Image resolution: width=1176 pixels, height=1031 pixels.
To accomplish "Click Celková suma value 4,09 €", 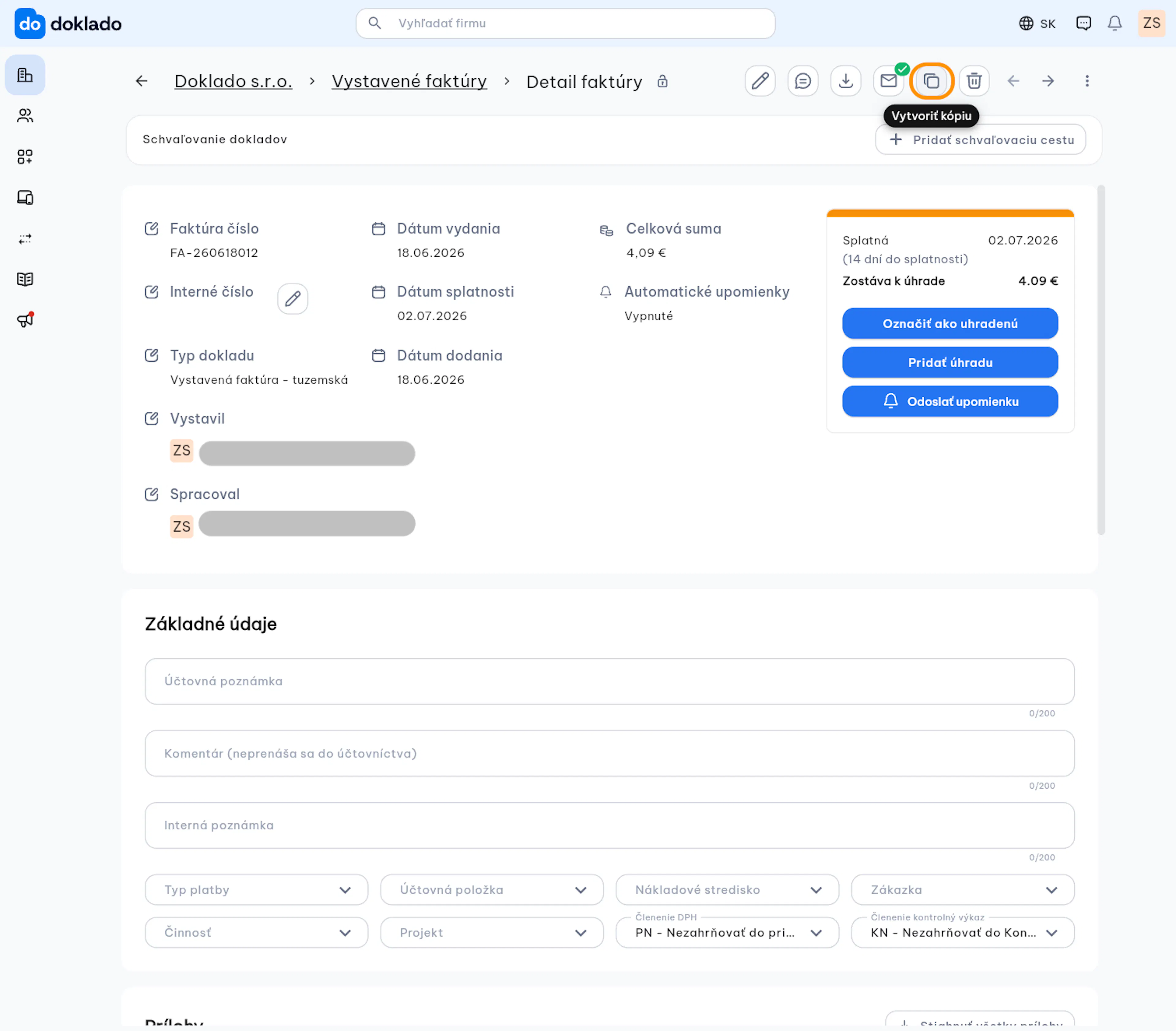I will coord(646,252).
